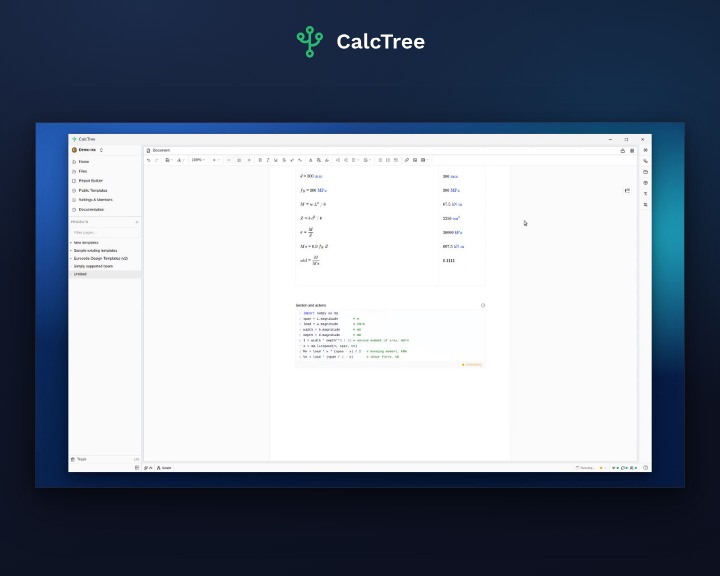
Task: Click the key icon in right rail
Action: click(646, 161)
